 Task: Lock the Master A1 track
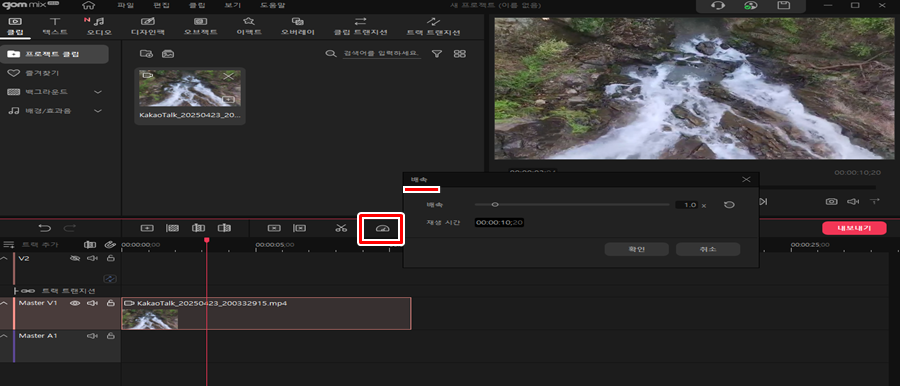[110, 336]
